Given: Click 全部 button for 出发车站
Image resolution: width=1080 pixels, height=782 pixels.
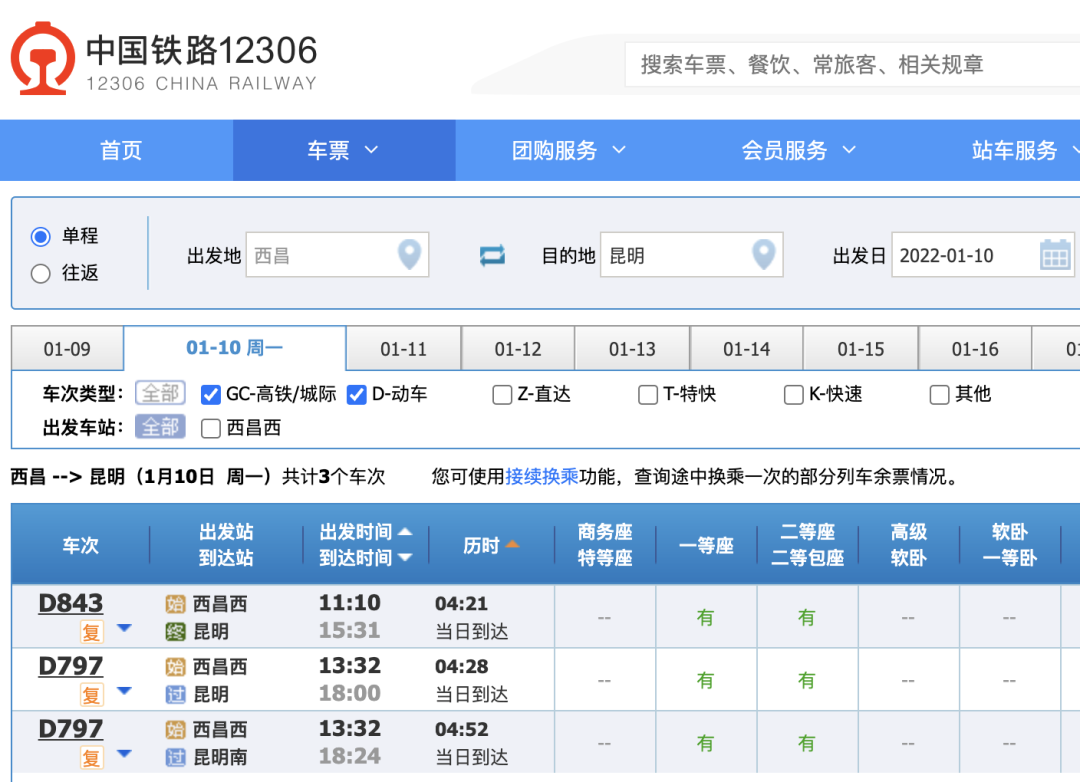Looking at the screenshot, I should (160, 427).
